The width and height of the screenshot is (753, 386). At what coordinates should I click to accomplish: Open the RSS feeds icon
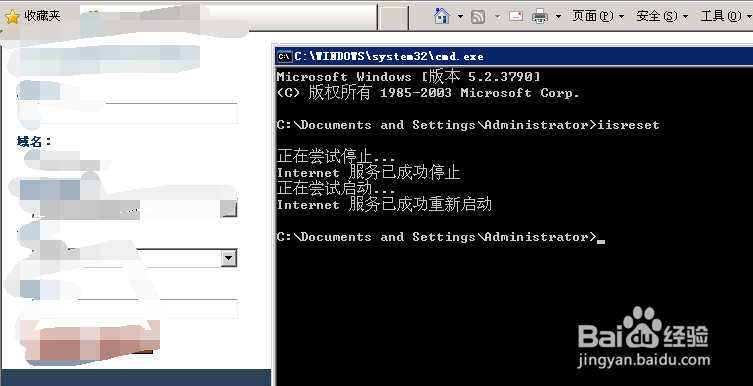(x=478, y=17)
